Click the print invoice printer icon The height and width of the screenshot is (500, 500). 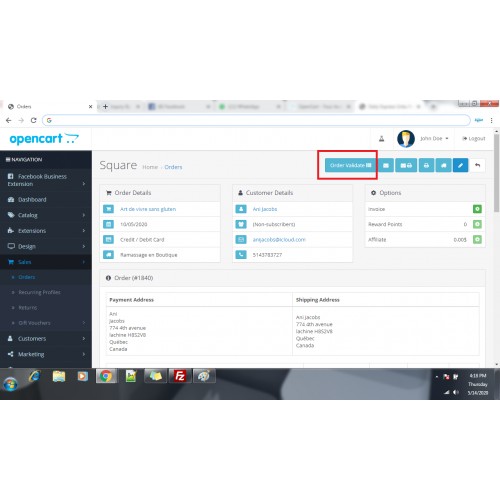426,165
